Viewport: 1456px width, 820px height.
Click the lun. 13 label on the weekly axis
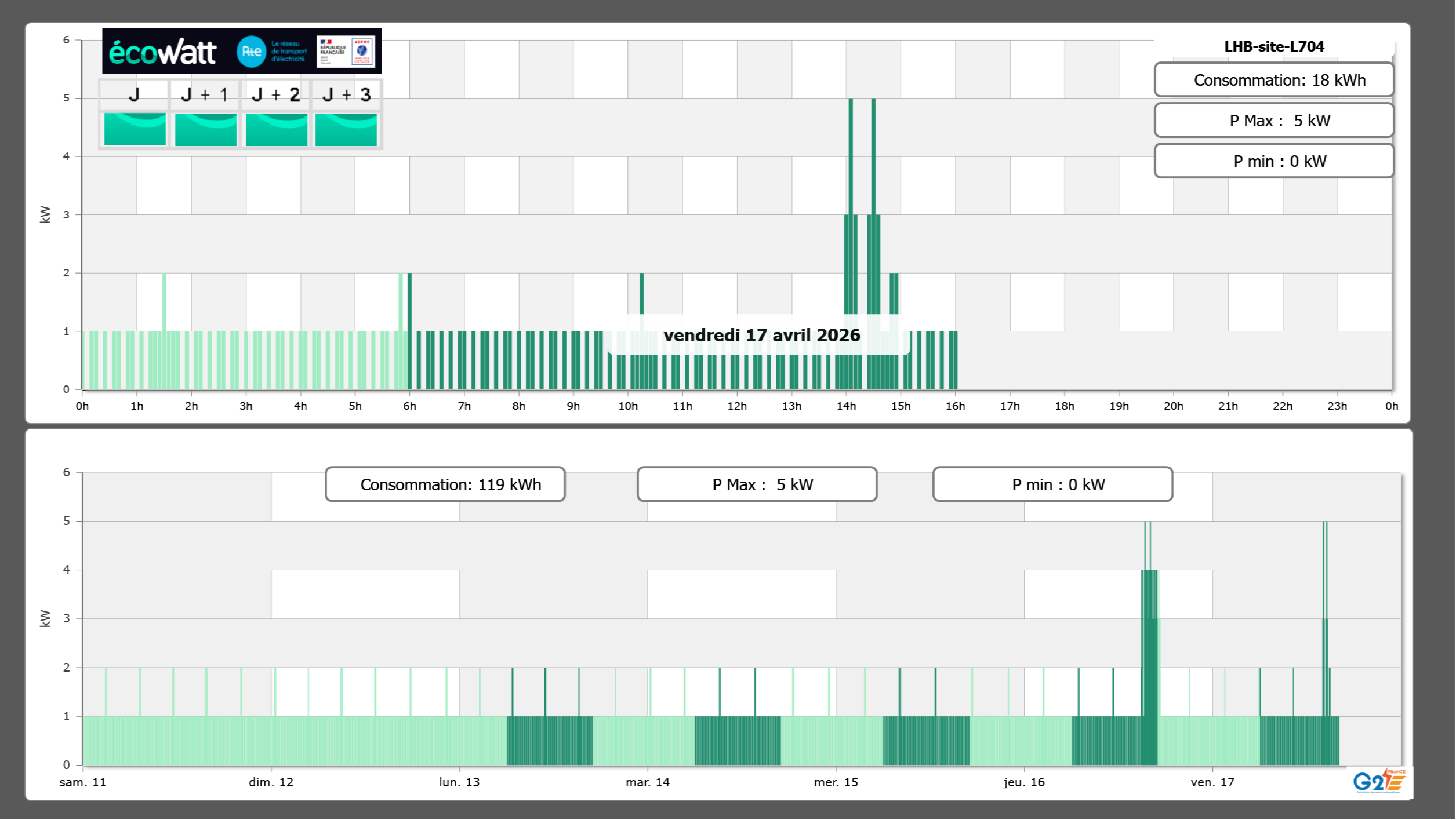pyautogui.click(x=459, y=782)
